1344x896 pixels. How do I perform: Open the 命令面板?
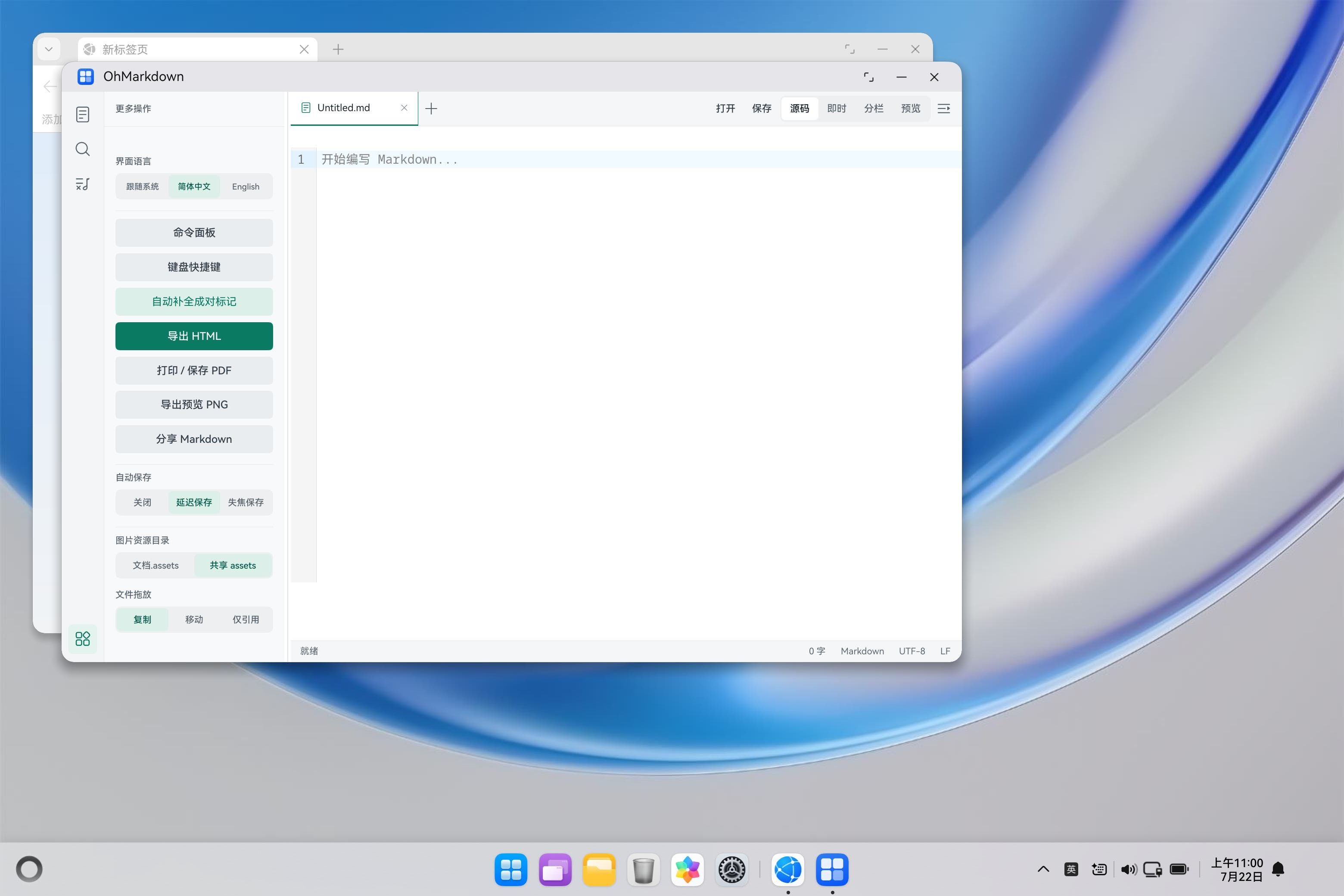tap(194, 233)
